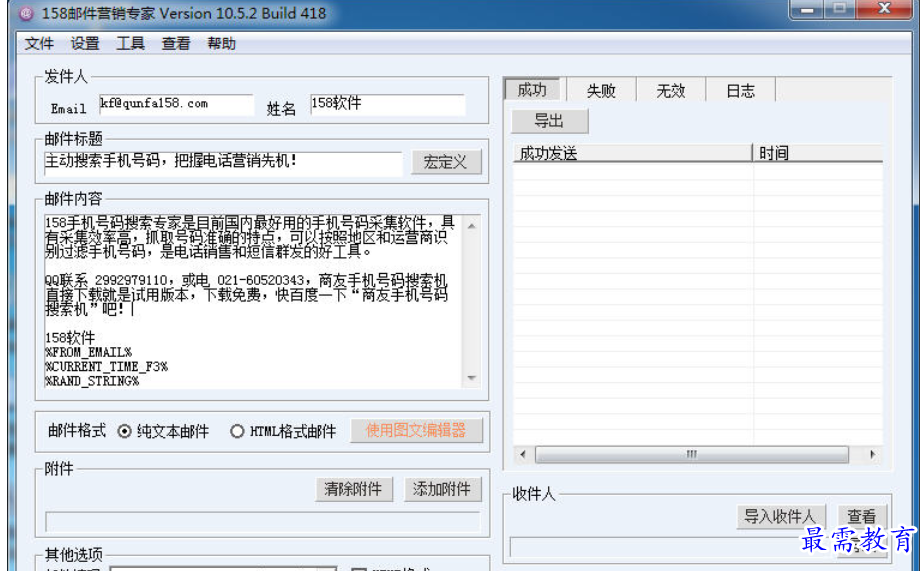Click inside the 邮件内容 text area
The width and height of the screenshot is (923, 571).
pyautogui.click(x=253, y=301)
